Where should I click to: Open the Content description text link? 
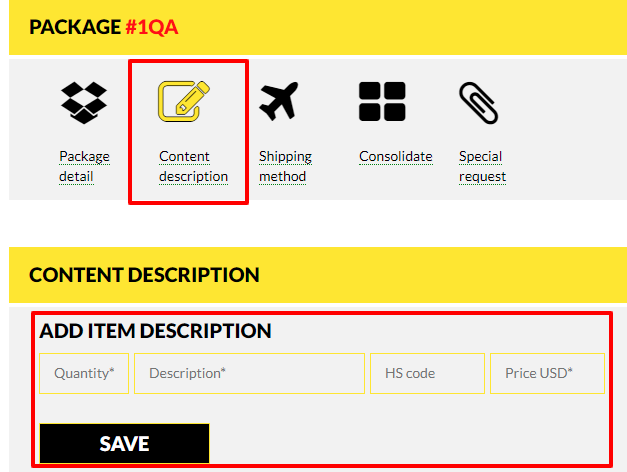pos(193,166)
